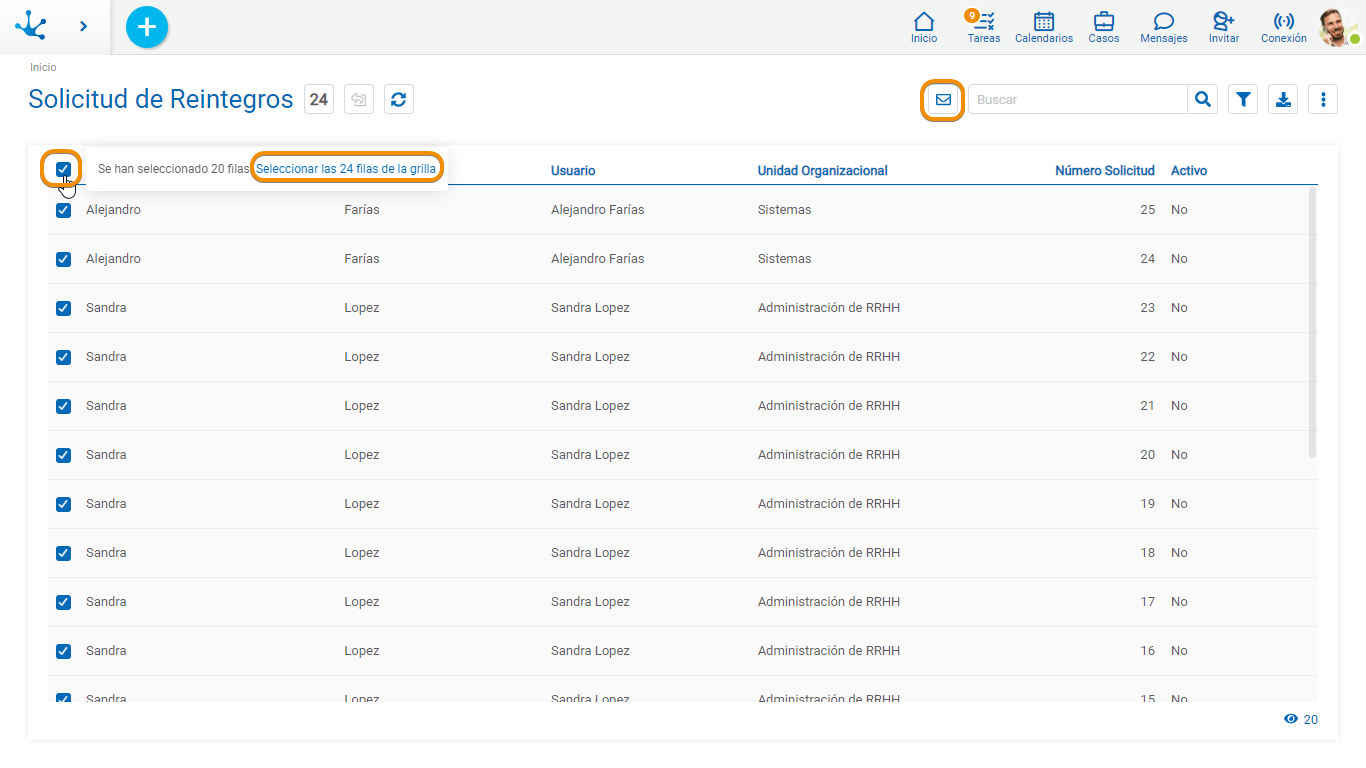Open Calendarios calendar icon
This screenshot has width=1366, height=768.
[1044, 27]
